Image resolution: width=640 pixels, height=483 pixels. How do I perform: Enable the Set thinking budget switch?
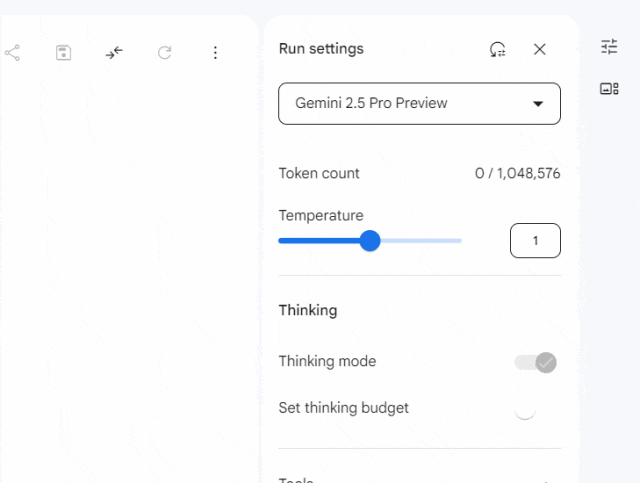click(525, 409)
